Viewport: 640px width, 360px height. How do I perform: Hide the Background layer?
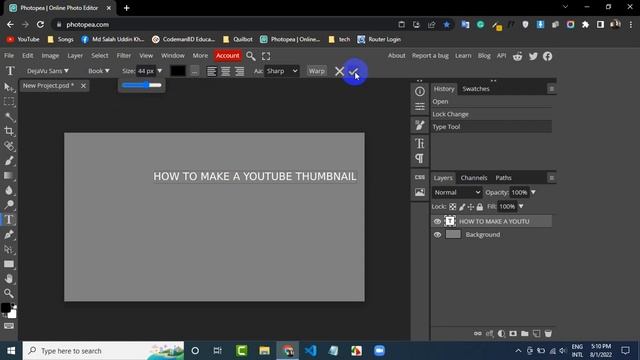[437, 235]
